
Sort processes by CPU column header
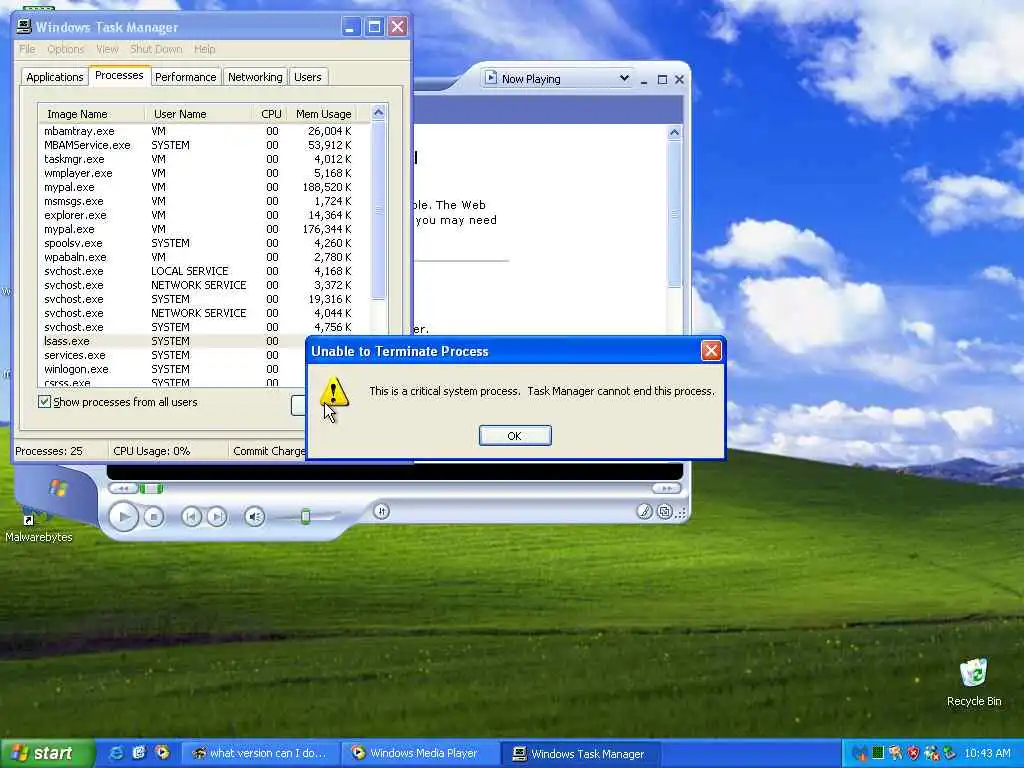click(270, 114)
